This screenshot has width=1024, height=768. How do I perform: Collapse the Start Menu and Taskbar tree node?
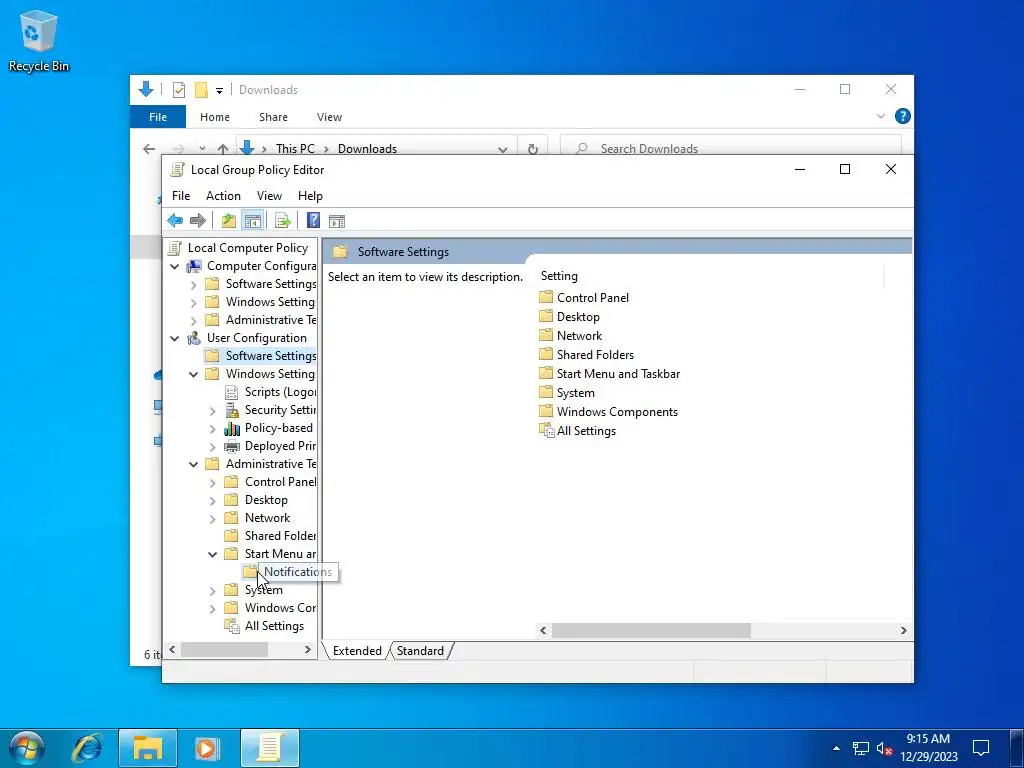[212, 554]
